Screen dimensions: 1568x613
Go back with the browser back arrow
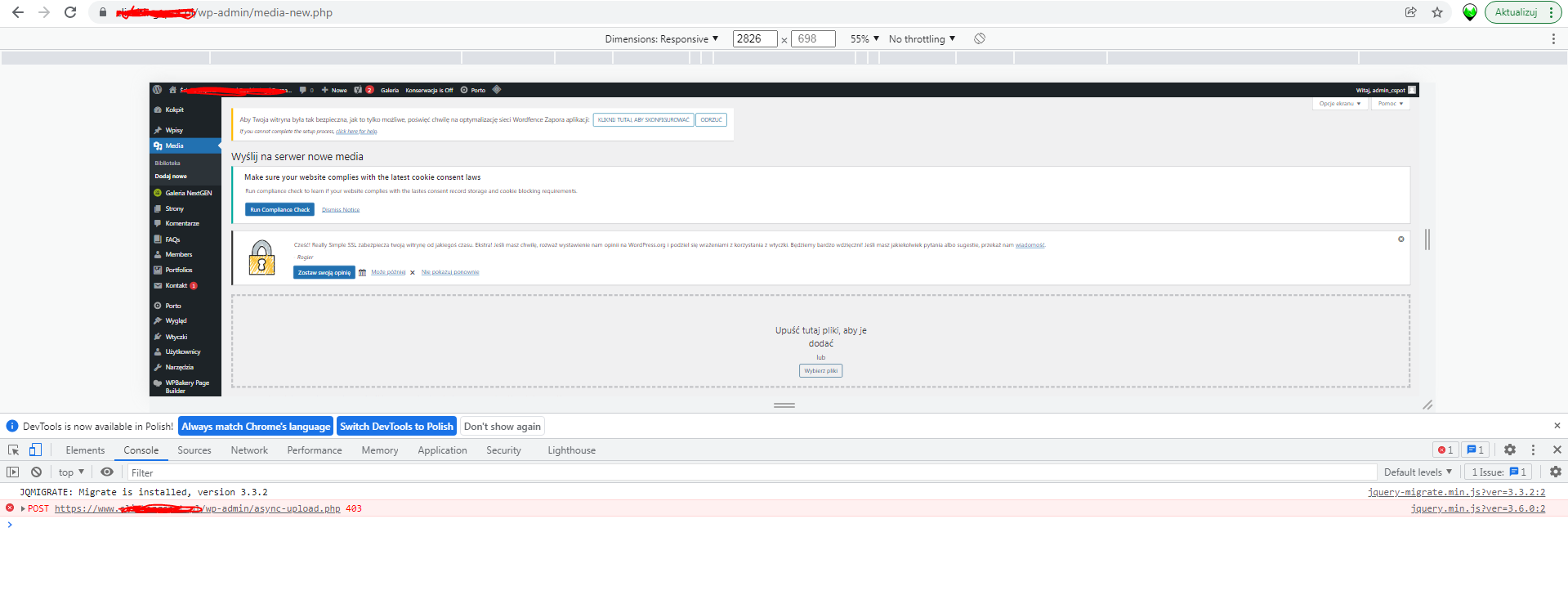click(18, 12)
